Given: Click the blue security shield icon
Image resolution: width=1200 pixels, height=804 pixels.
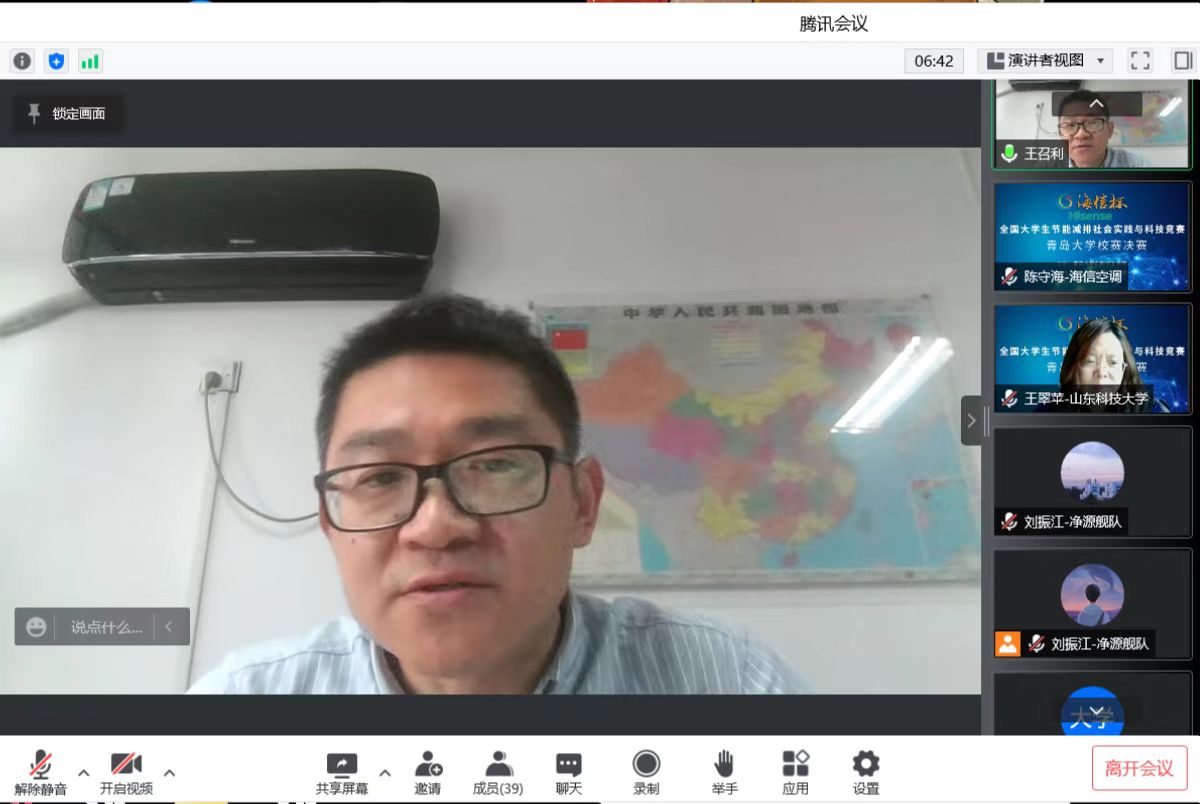Looking at the screenshot, I should (x=56, y=61).
